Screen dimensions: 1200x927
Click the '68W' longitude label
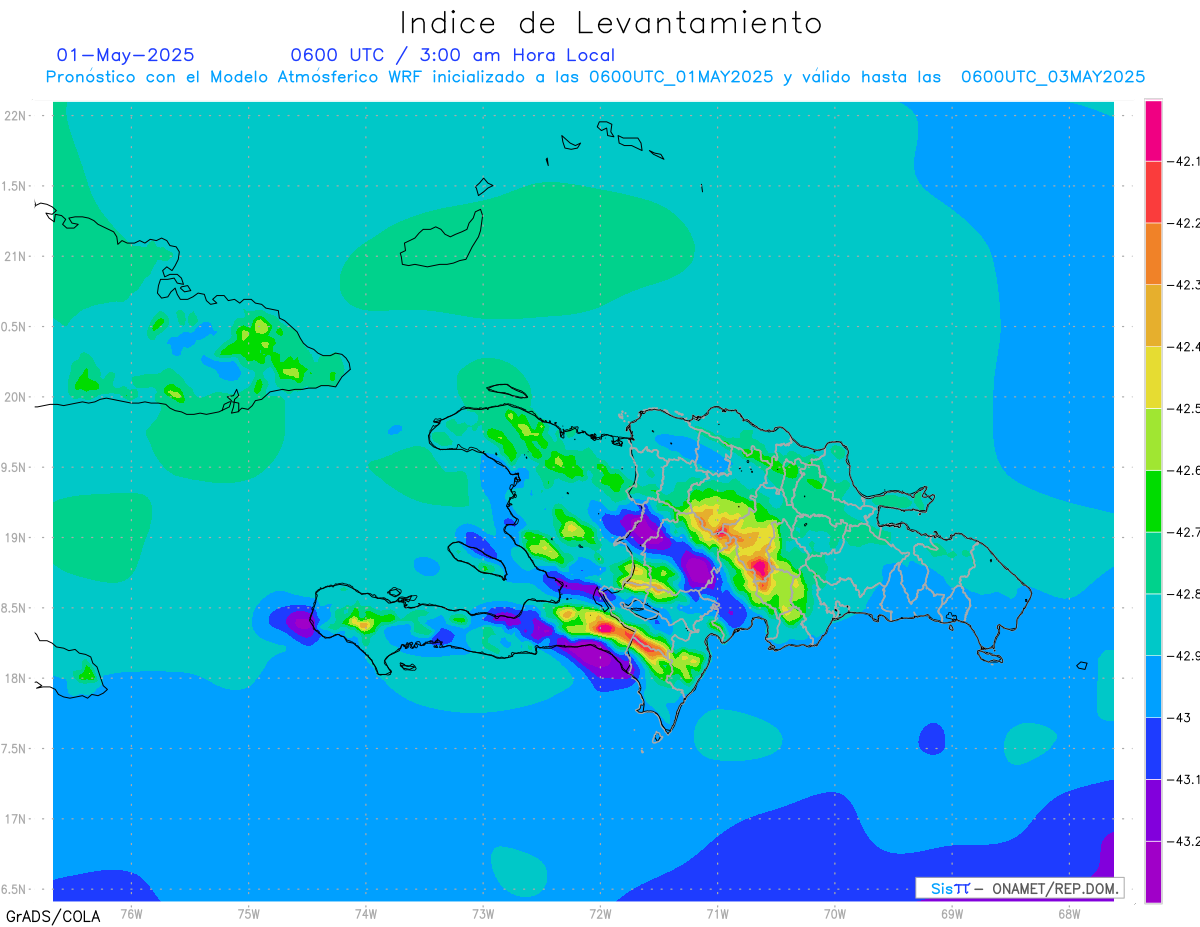pos(1069,914)
